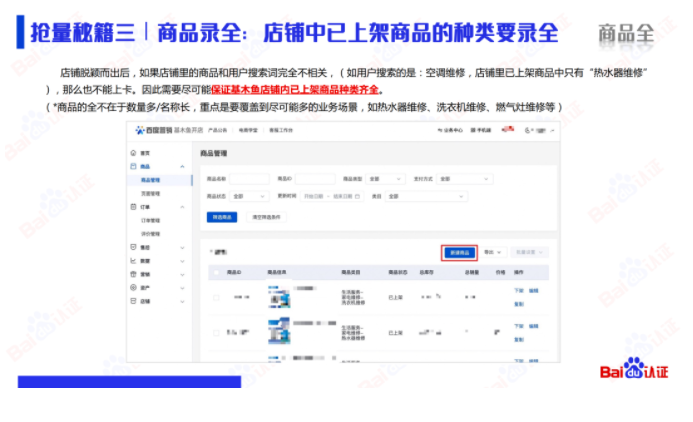Screen dimensions: 693x422
Task: Click the blue 筛选商品 filter button
Action: 222,217
